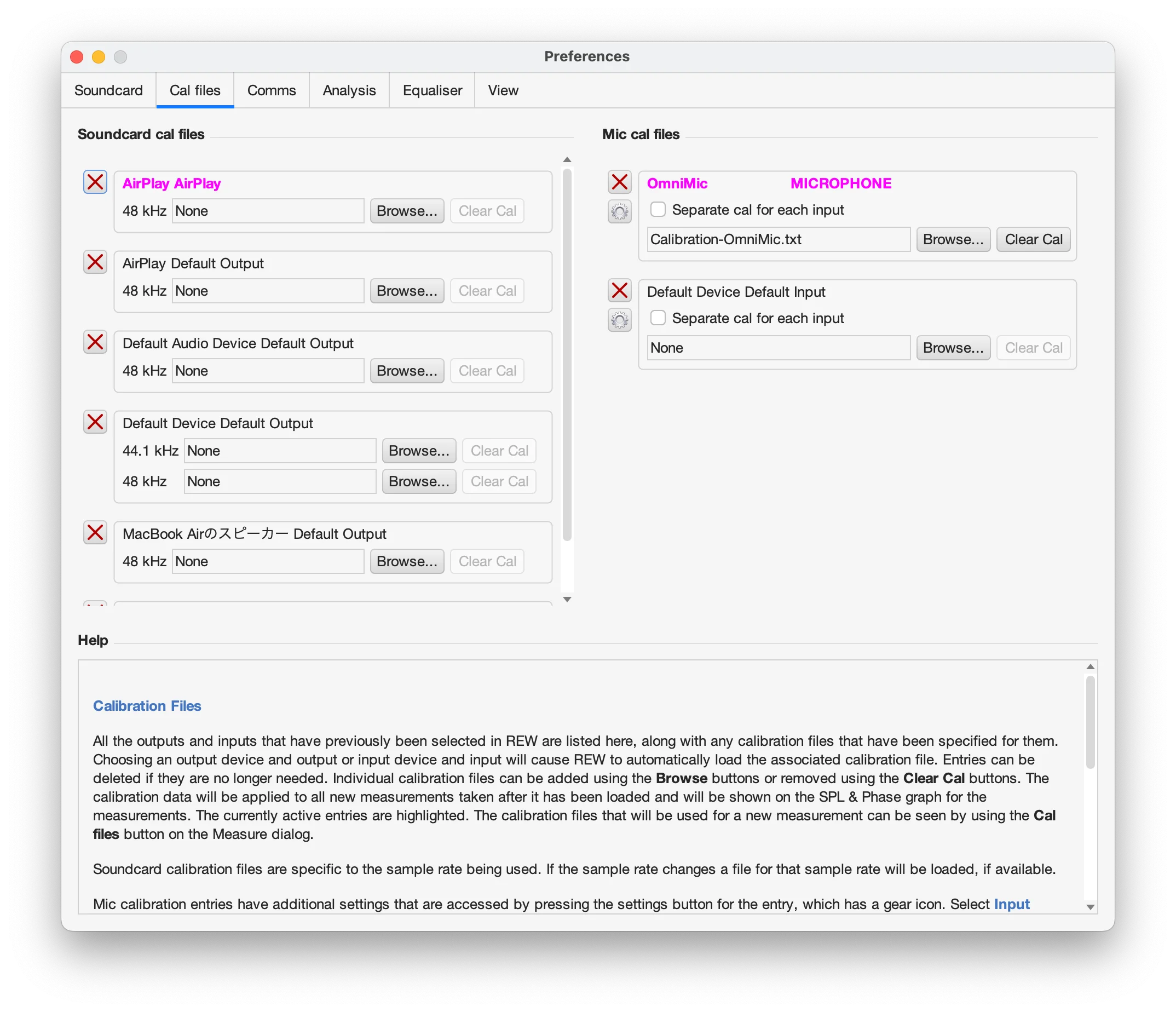The width and height of the screenshot is (1176, 1012).
Task: Open gear settings for Default Device Default Input
Action: tap(619, 320)
